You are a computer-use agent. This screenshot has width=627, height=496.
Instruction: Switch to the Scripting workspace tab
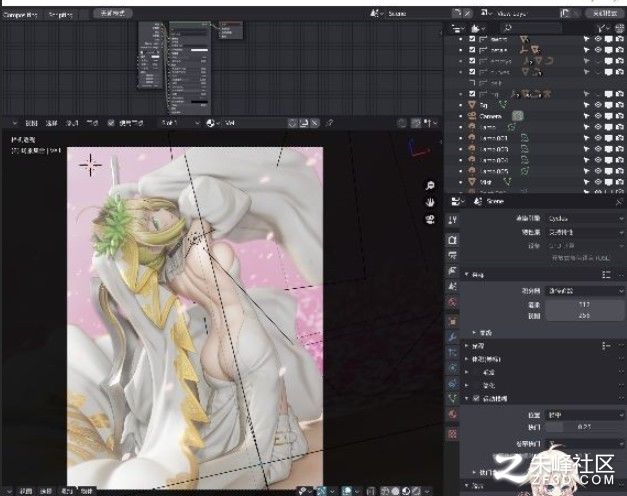(61, 14)
